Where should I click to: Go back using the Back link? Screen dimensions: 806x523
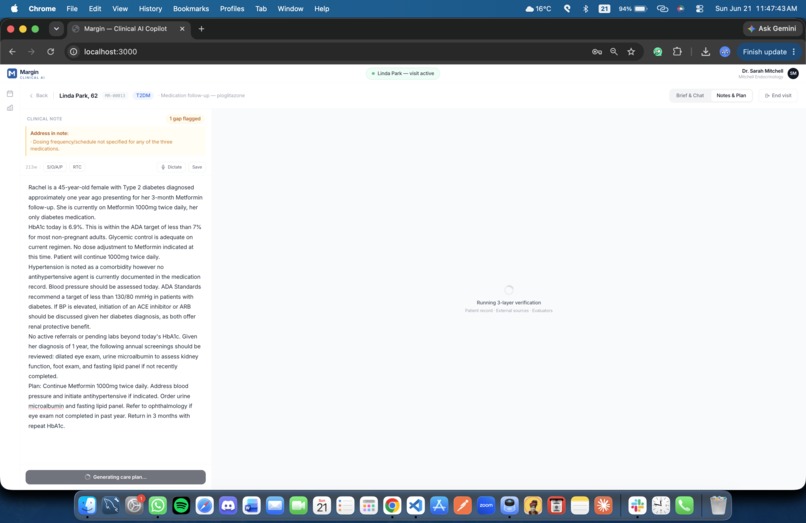(39, 96)
